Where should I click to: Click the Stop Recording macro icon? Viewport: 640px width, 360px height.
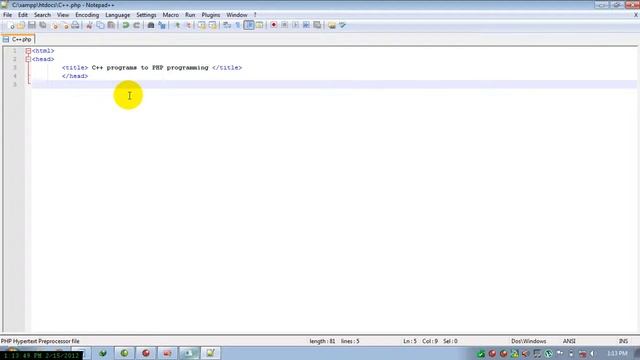[x=284, y=25]
